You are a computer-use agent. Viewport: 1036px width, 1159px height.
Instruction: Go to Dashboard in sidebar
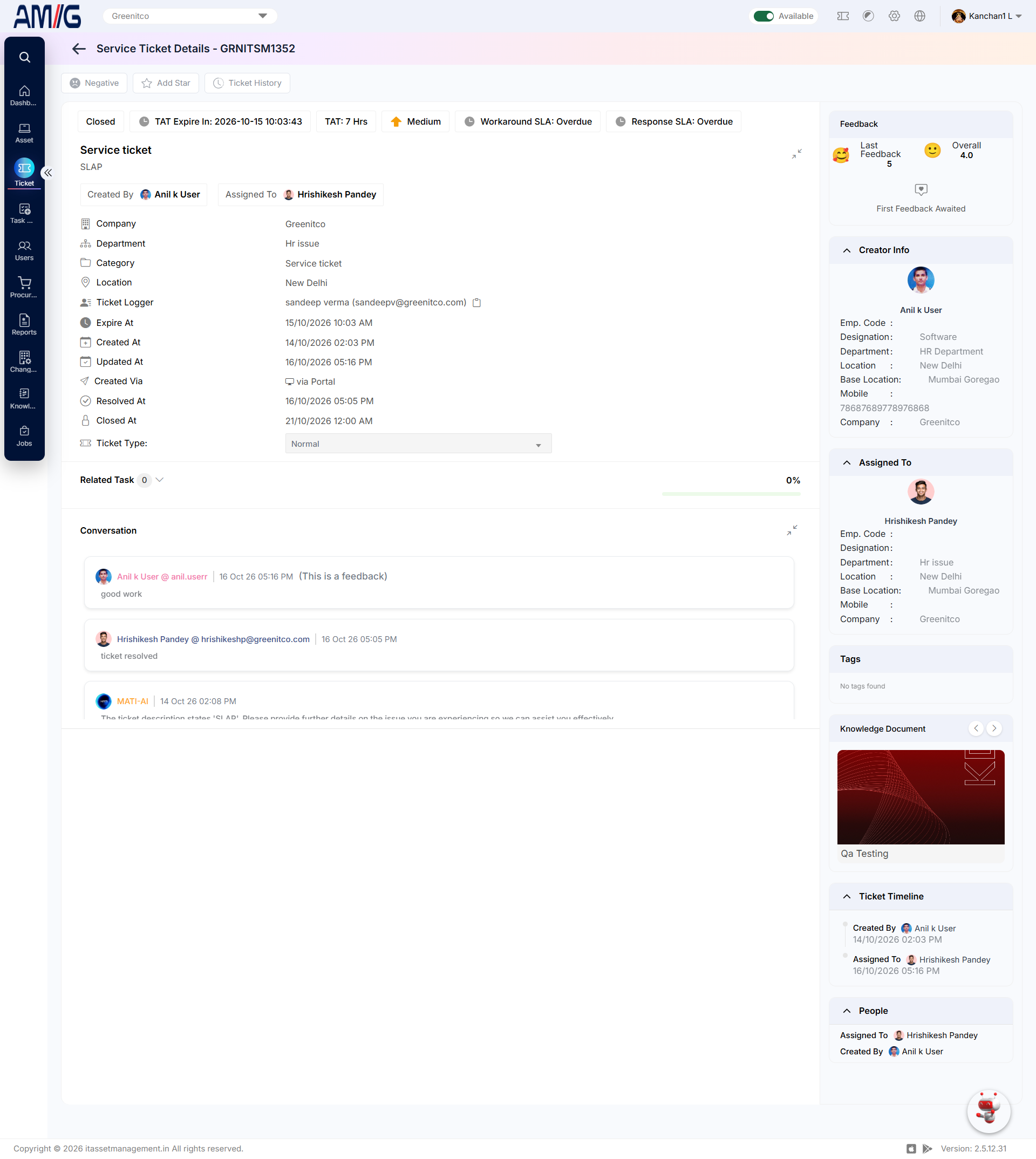click(x=24, y=96)
